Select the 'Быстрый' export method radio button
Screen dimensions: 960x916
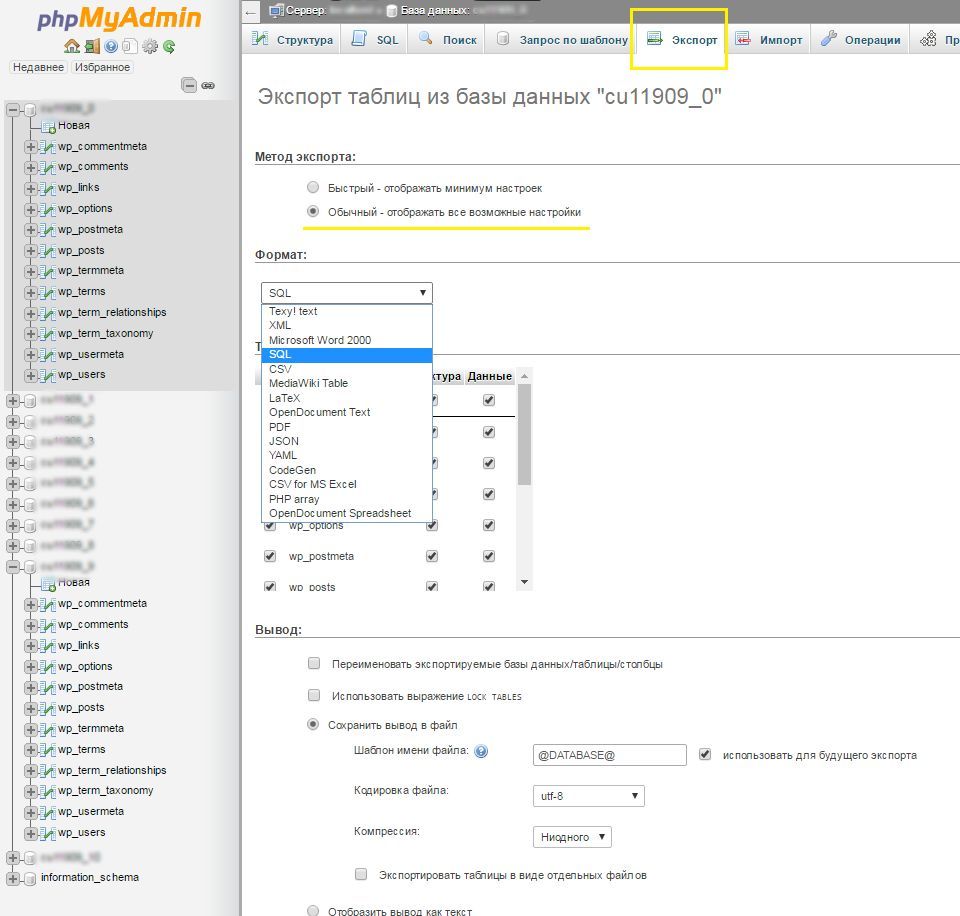[x=312, y=188]
